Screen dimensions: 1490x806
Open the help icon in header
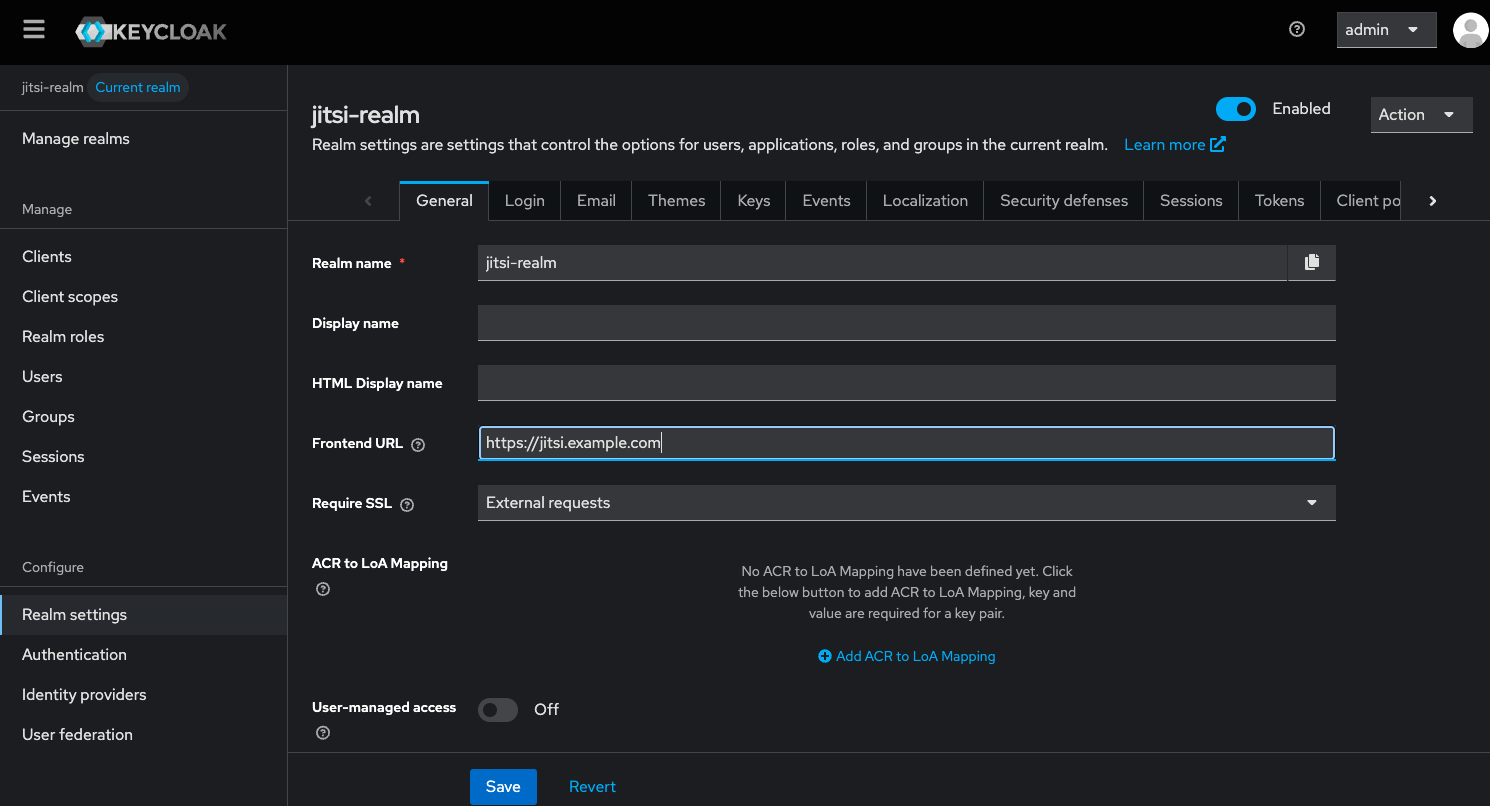click(1297, 30)
